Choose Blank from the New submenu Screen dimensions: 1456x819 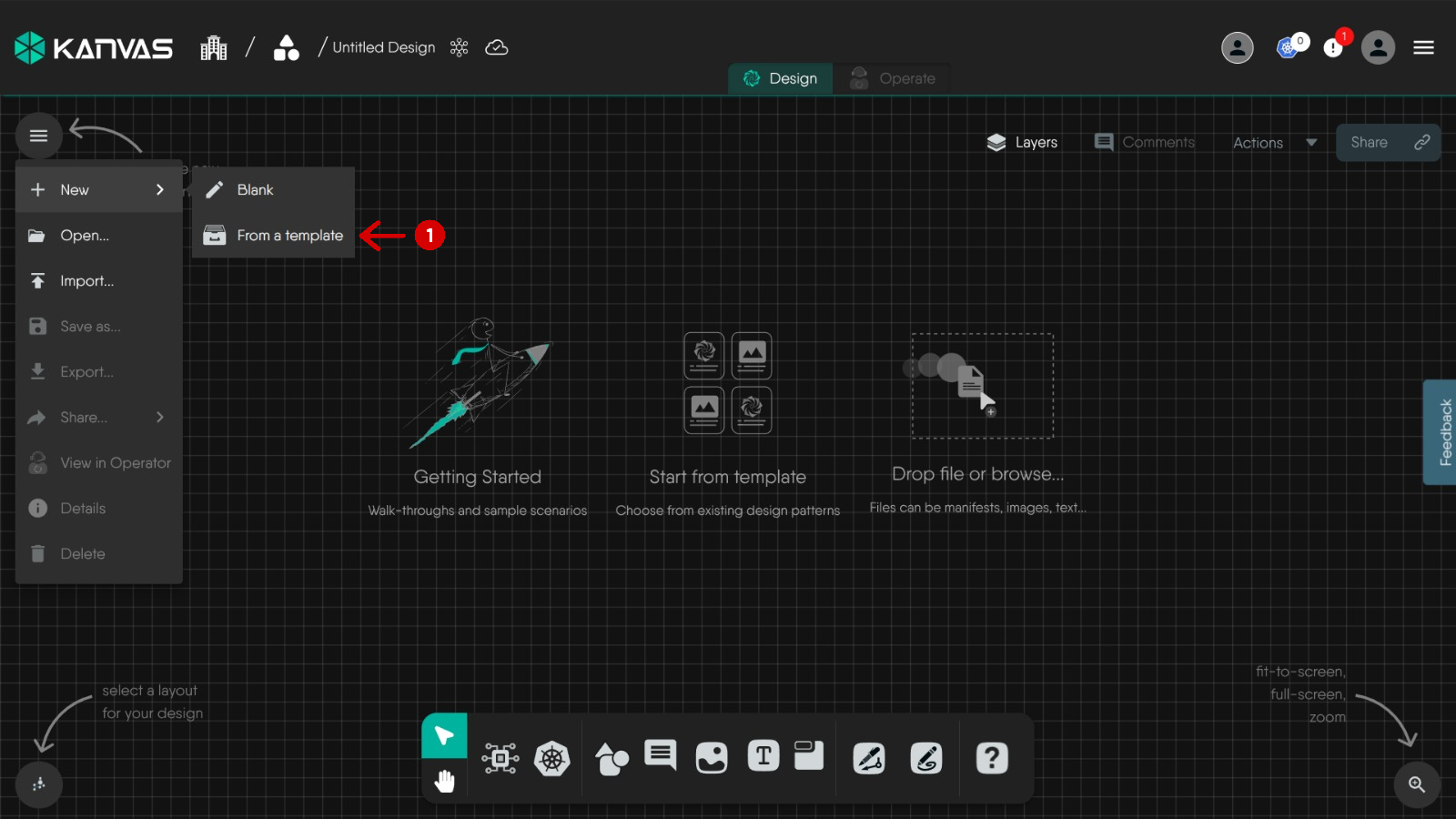click(273, 189)
